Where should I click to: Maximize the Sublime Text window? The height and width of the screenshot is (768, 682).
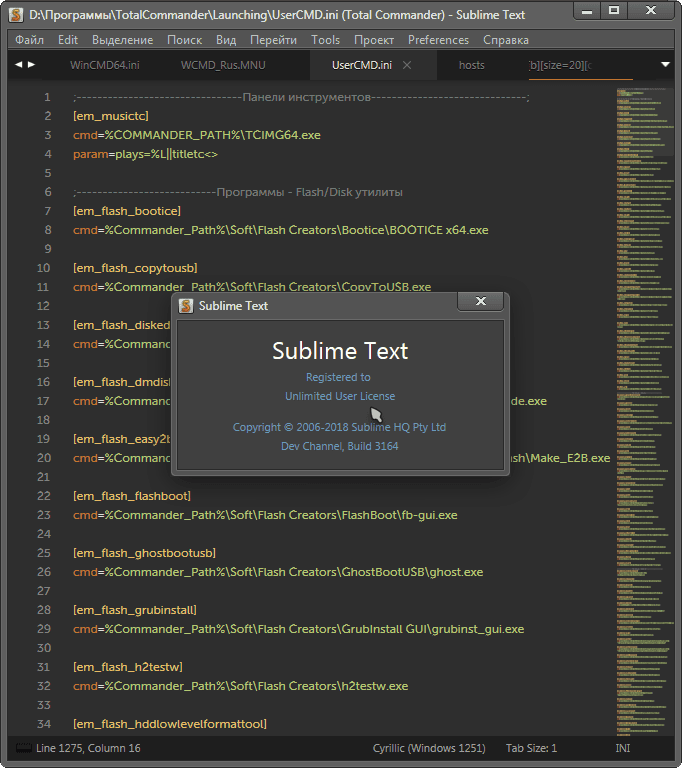(614, 10)
